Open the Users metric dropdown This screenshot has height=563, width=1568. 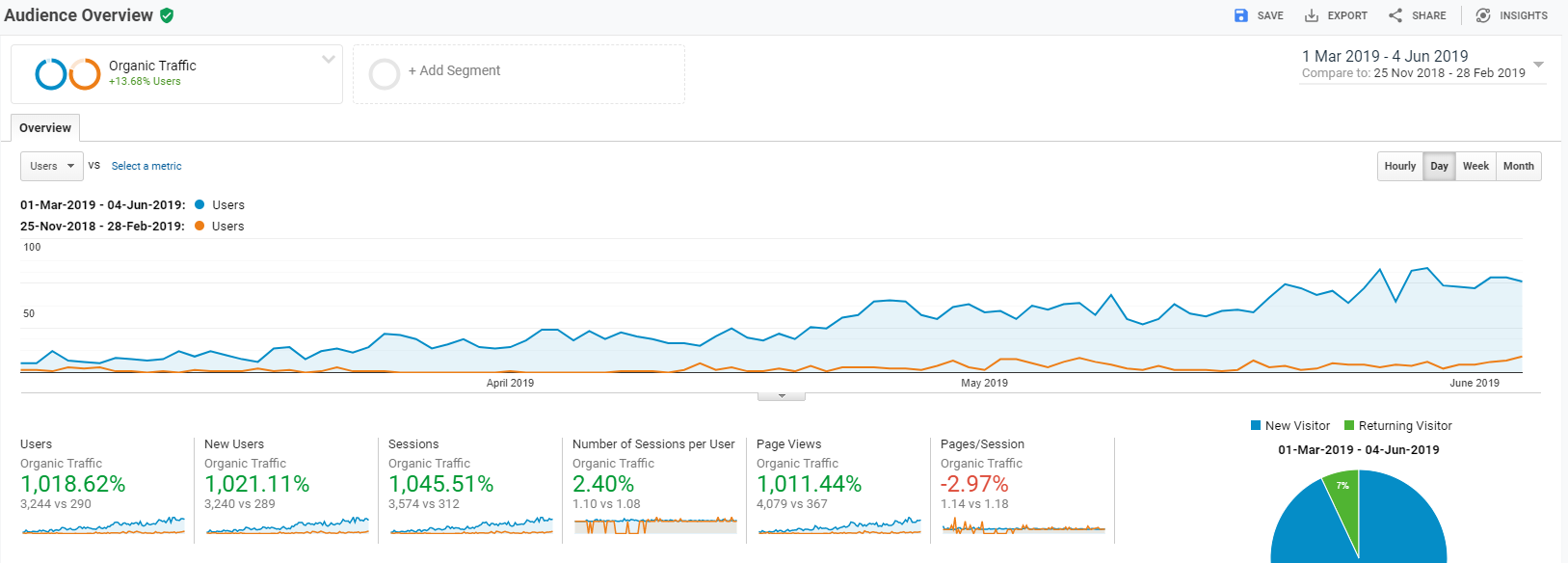(52, 166)
